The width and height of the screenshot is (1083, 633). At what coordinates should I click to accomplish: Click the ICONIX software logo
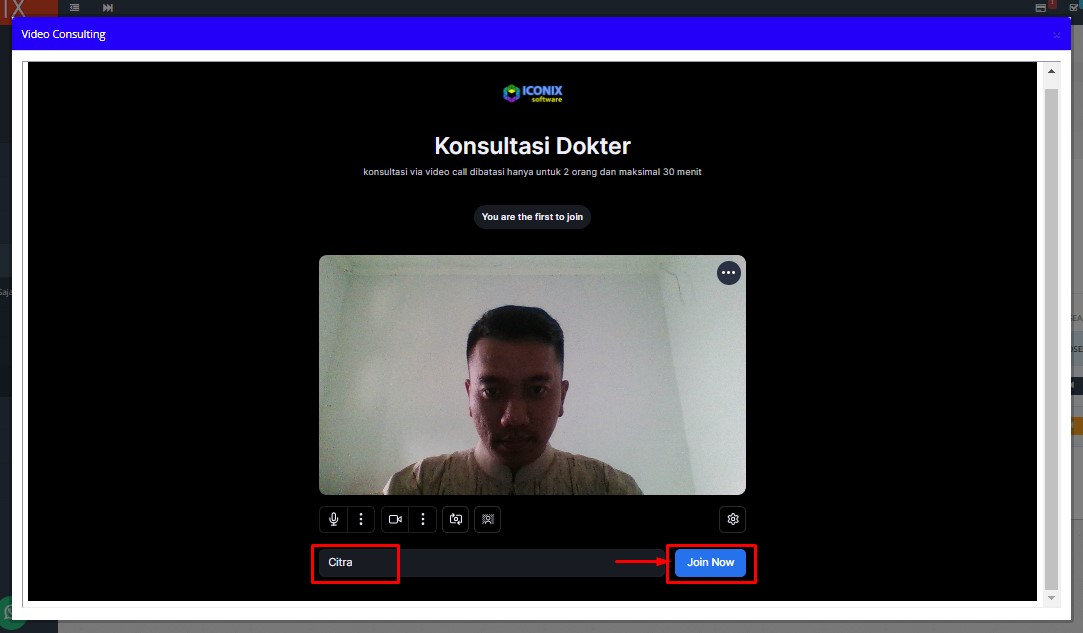click(532, 94)
